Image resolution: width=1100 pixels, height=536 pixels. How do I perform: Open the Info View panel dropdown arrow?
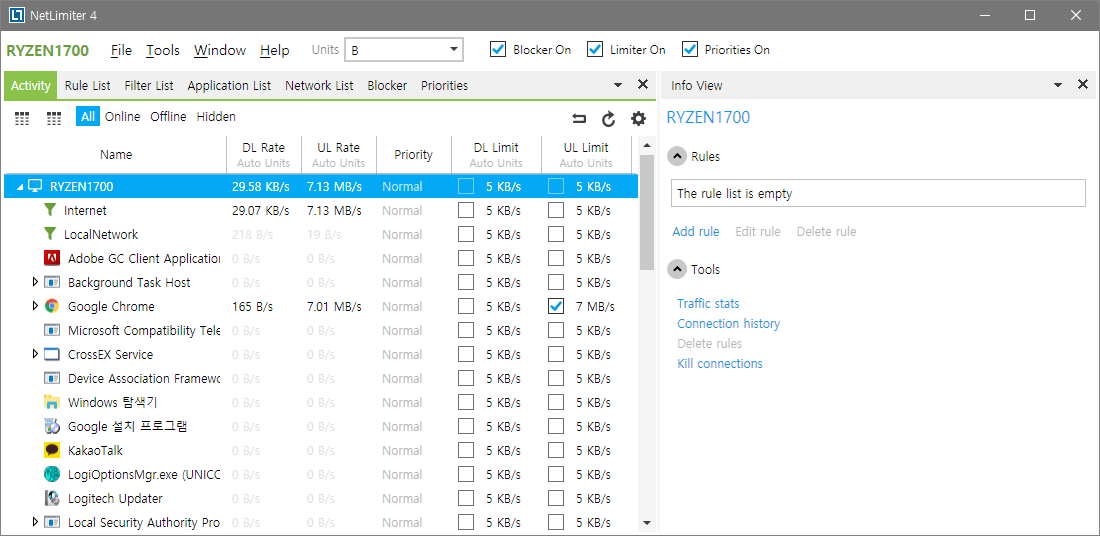pyautogui.click(x=1059, y=85)
